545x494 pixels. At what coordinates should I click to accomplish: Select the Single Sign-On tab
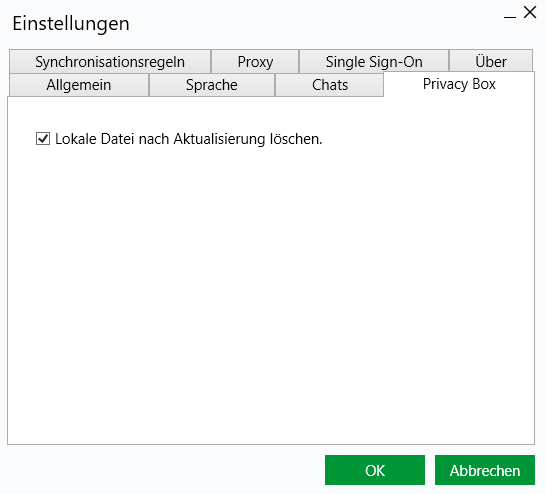coord(374,62)
